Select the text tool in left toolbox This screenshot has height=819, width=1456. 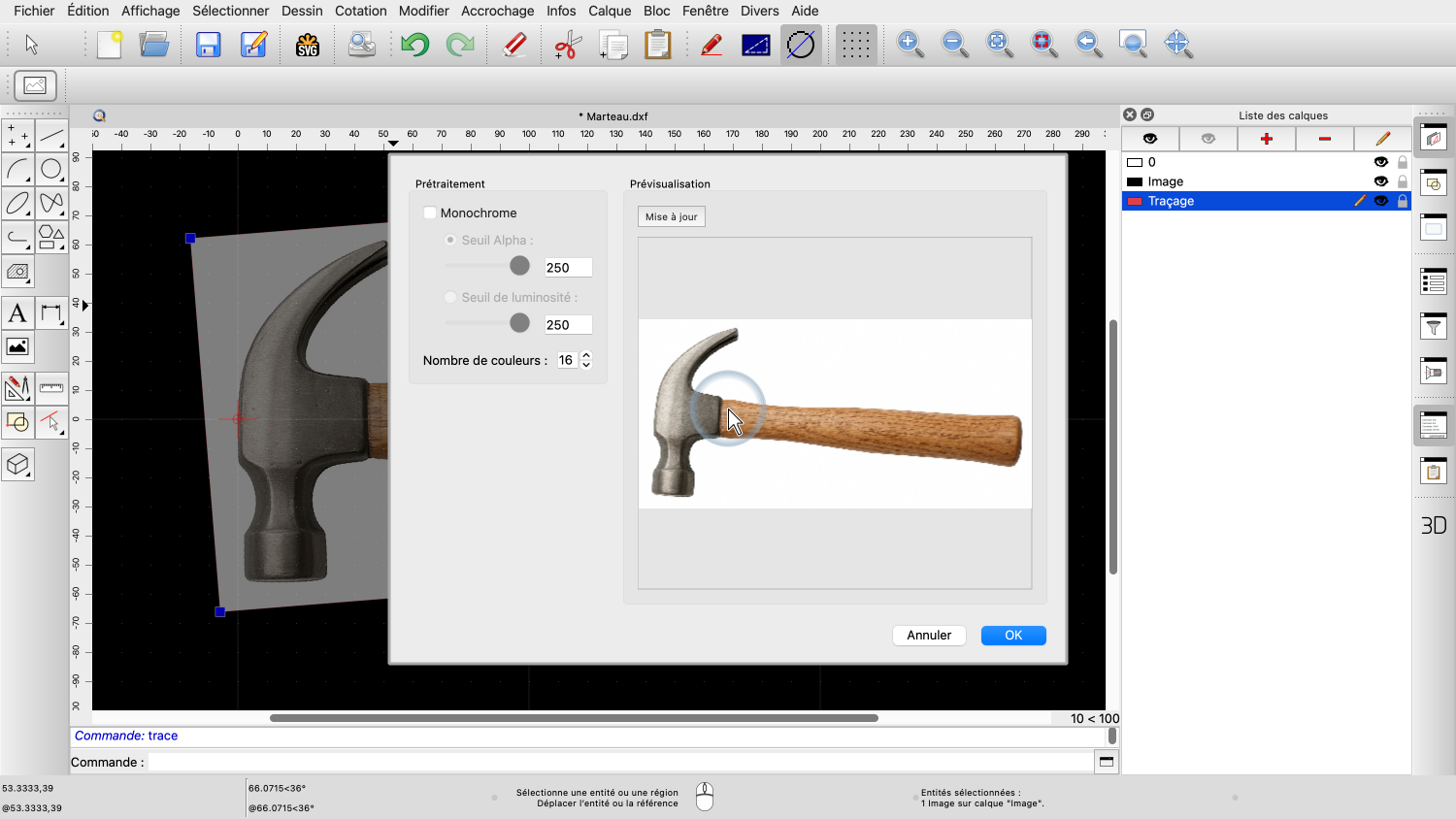pos(17,313)
